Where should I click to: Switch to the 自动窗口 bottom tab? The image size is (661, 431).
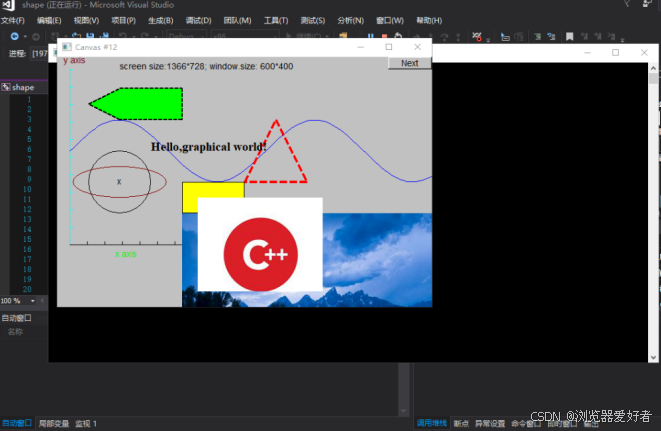point(16,423)
